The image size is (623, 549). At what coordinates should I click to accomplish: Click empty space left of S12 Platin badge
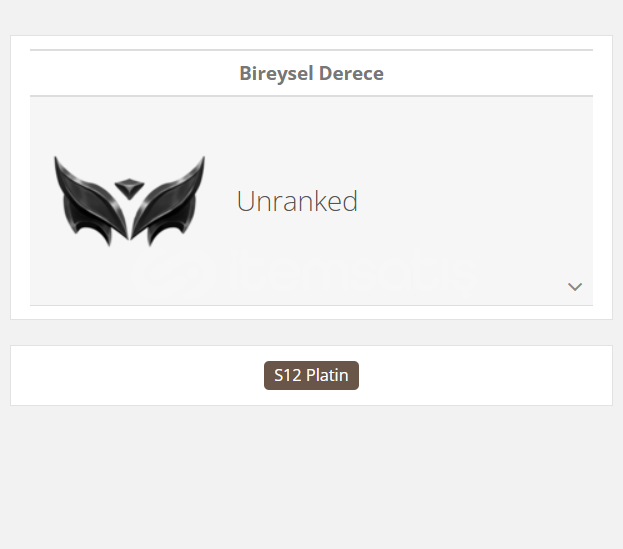tap(130, 376)
